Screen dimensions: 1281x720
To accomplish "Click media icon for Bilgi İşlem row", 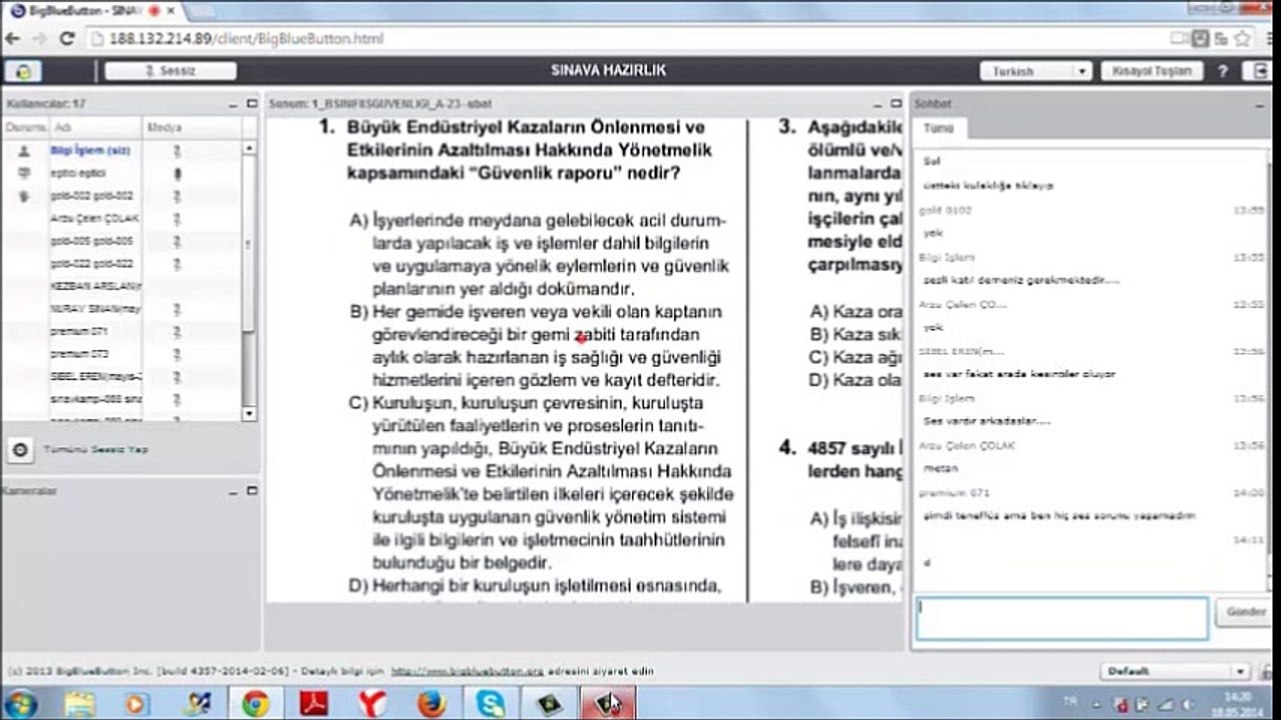I will coord(177,150).
